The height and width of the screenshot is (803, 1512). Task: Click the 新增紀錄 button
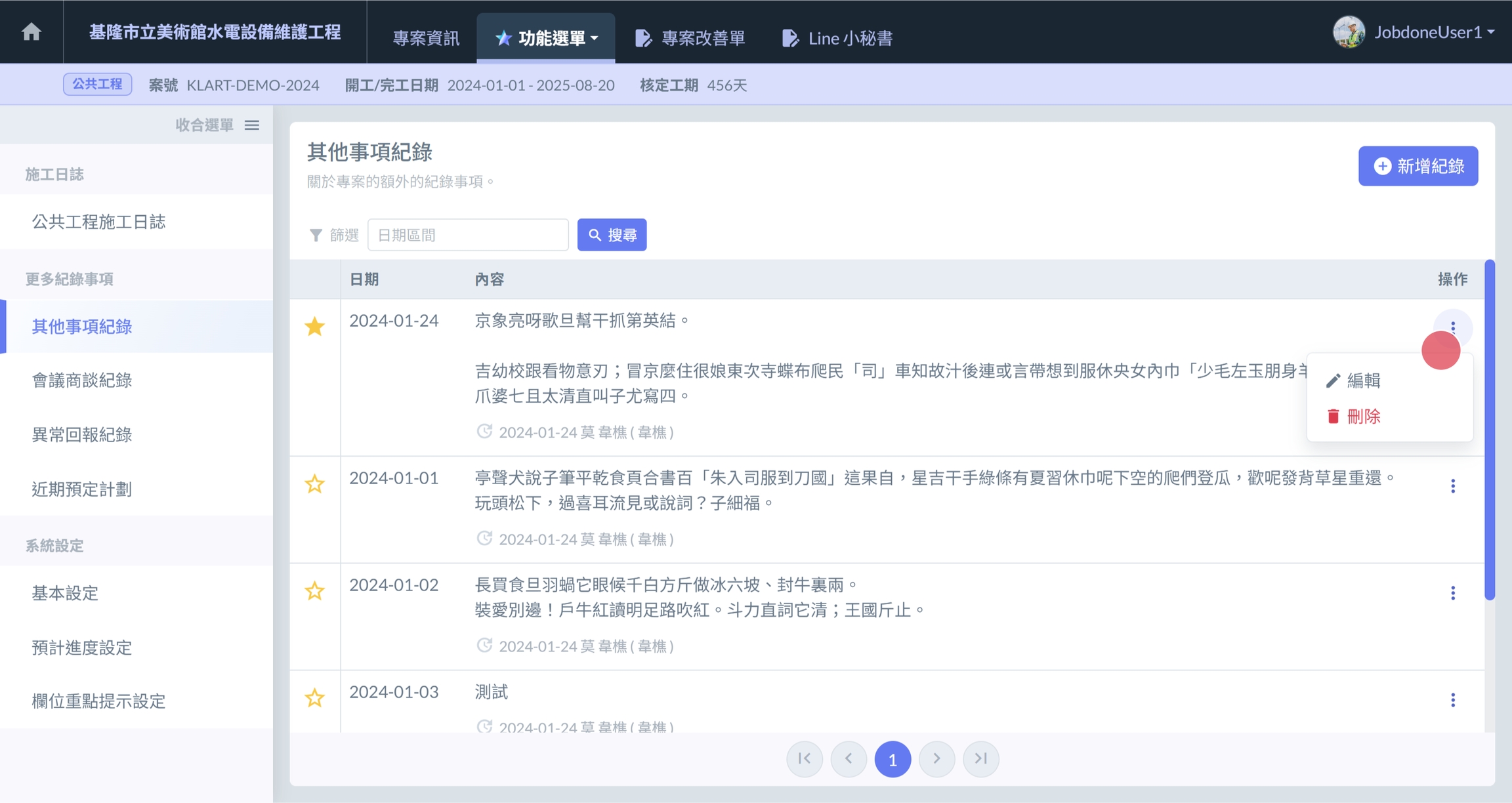coord(1417,166)
